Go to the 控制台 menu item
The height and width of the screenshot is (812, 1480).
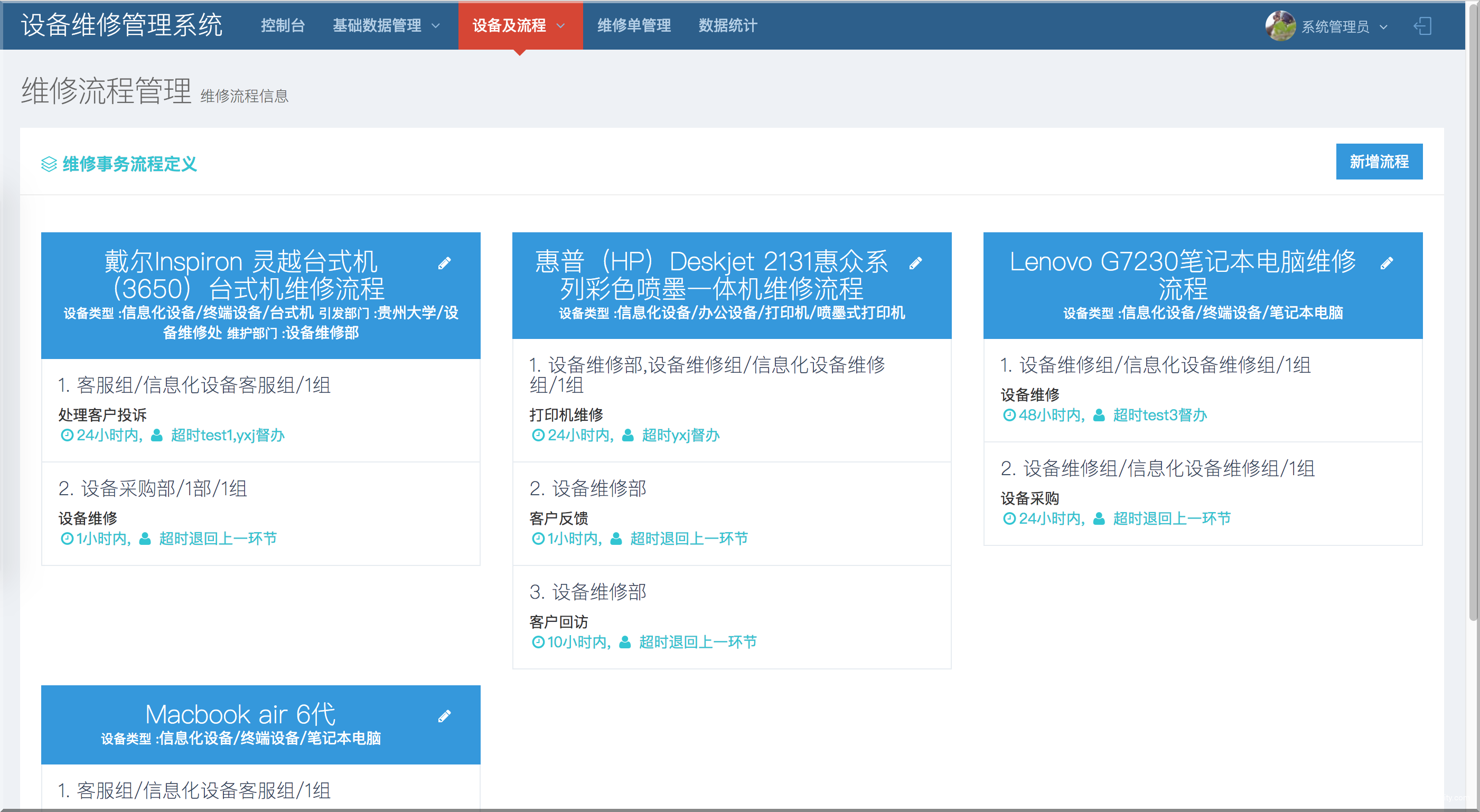(x=283, y=26)
